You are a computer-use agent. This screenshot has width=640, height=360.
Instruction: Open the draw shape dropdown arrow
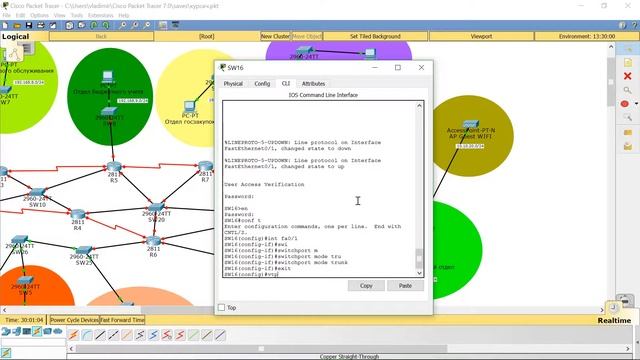[x=636, y=104]
